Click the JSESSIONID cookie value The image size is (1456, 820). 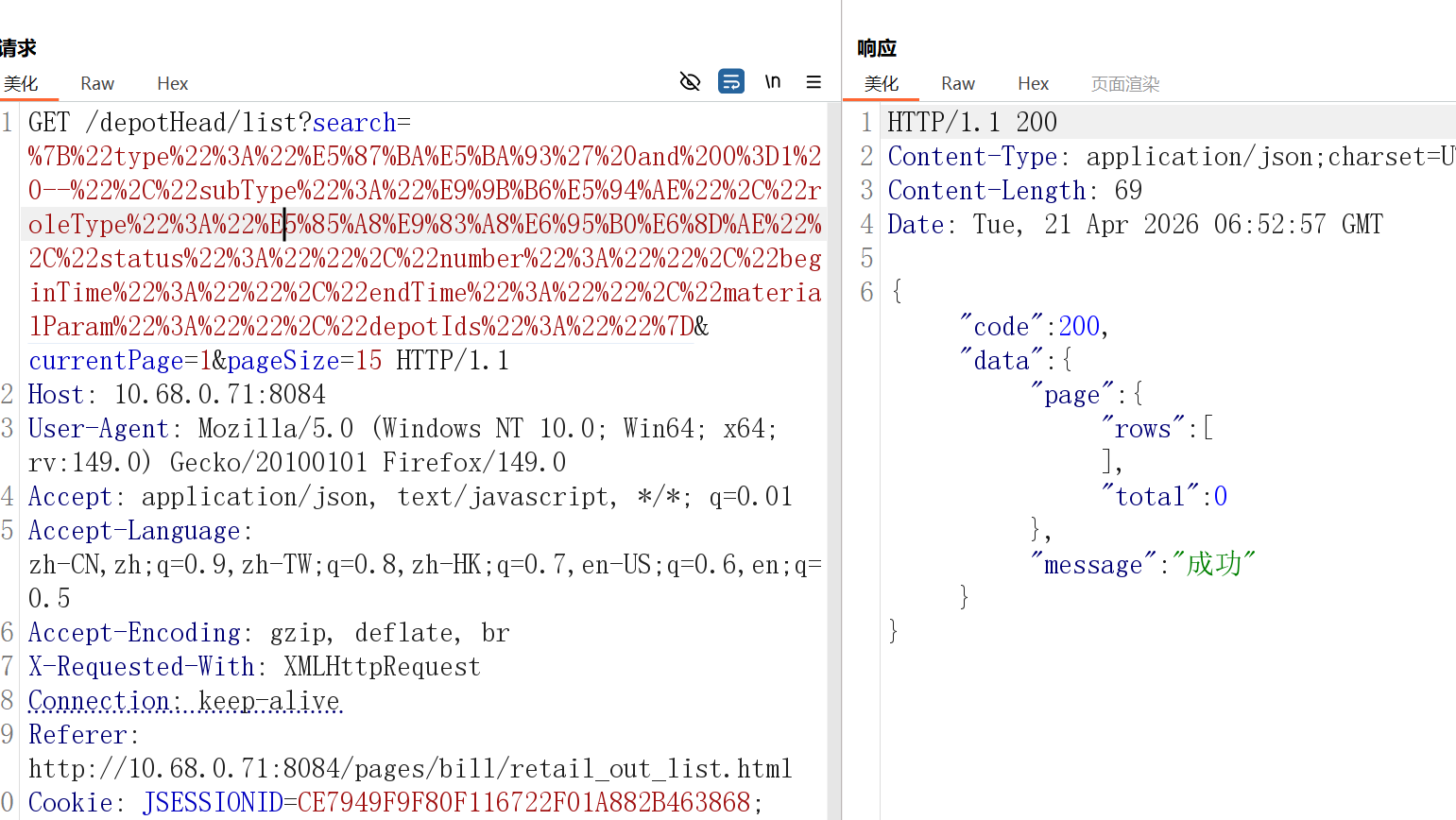[523, 803]
